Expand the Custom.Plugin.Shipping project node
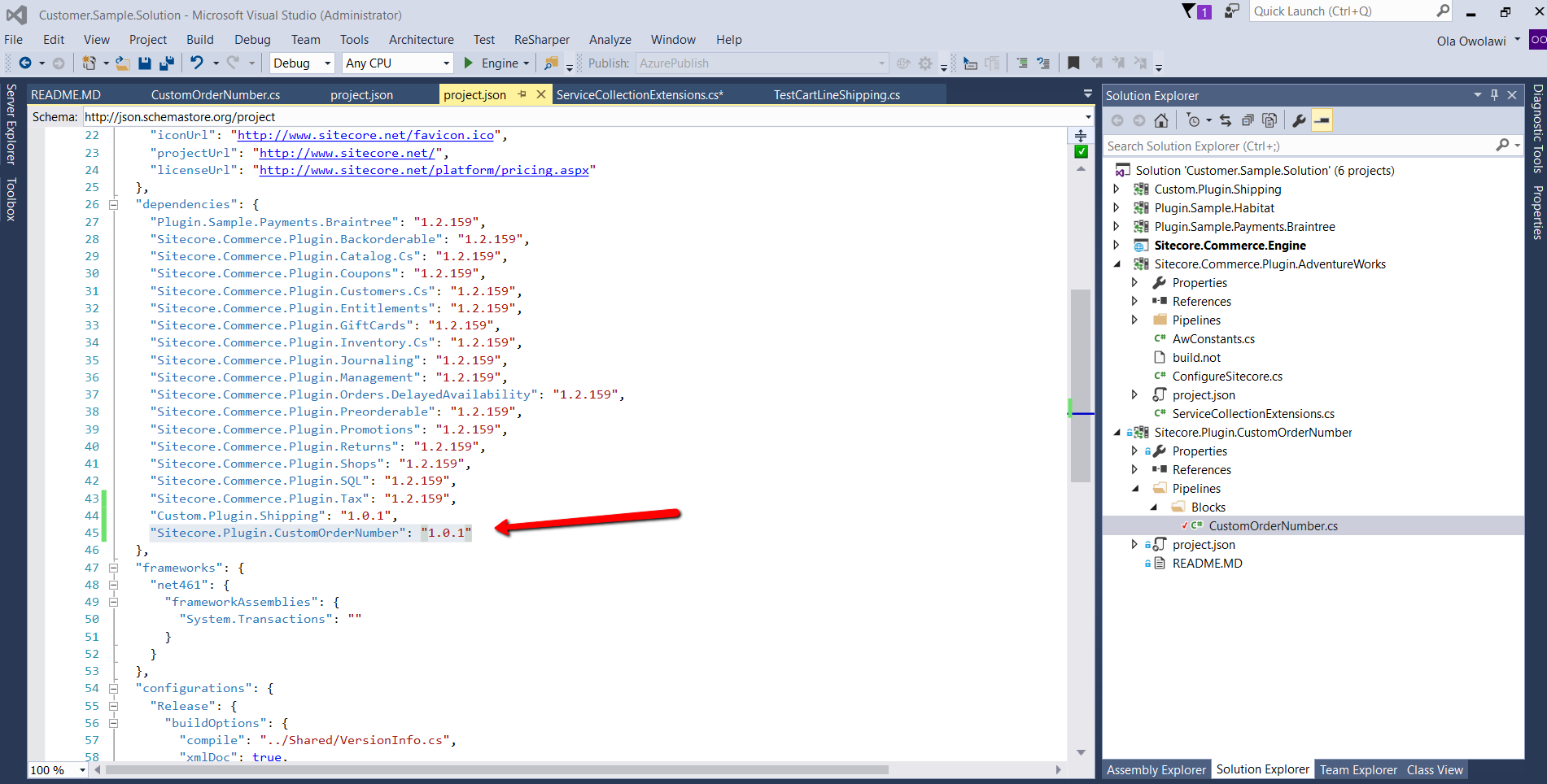 tap(1117, 189)
